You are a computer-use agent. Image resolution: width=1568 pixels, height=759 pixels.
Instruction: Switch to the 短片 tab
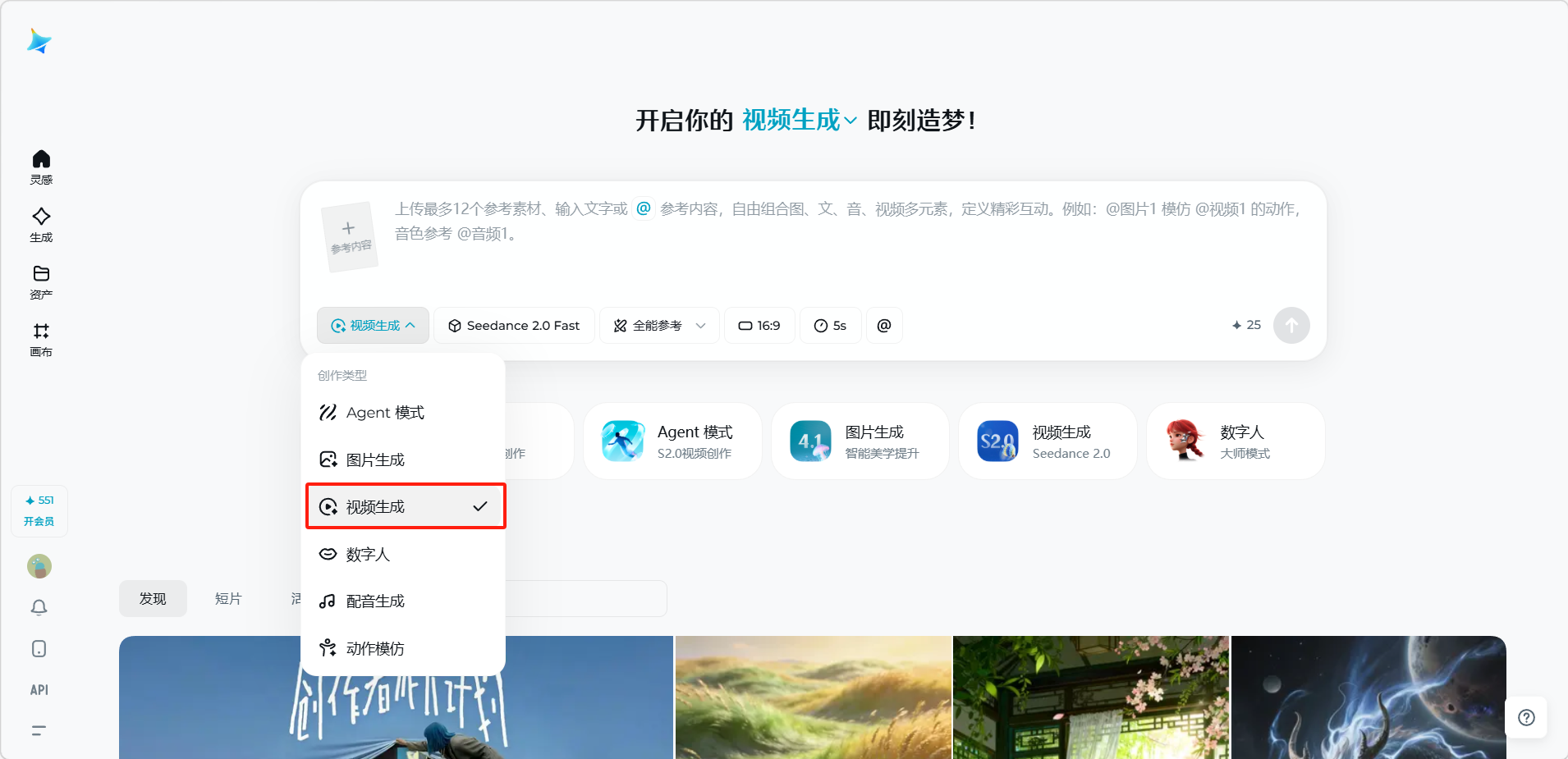[x=228, y=599]
